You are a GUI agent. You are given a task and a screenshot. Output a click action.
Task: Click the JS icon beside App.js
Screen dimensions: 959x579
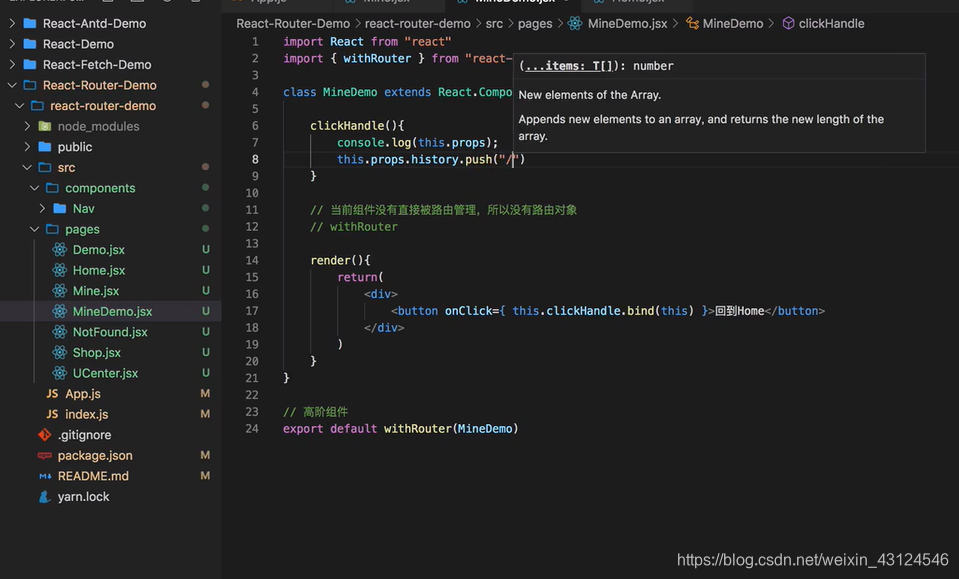(52, 394)
